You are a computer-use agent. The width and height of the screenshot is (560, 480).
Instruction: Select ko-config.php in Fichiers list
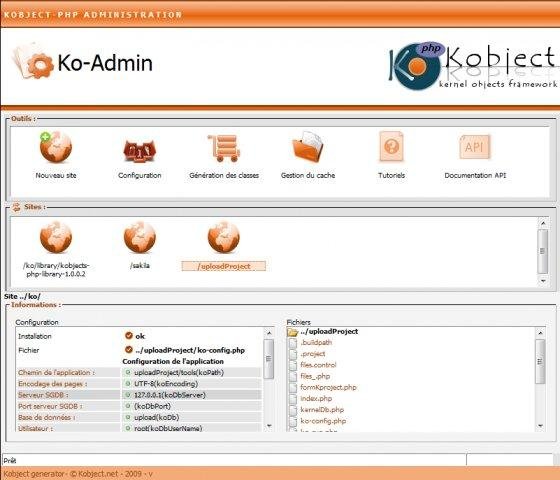click(323, 421)
